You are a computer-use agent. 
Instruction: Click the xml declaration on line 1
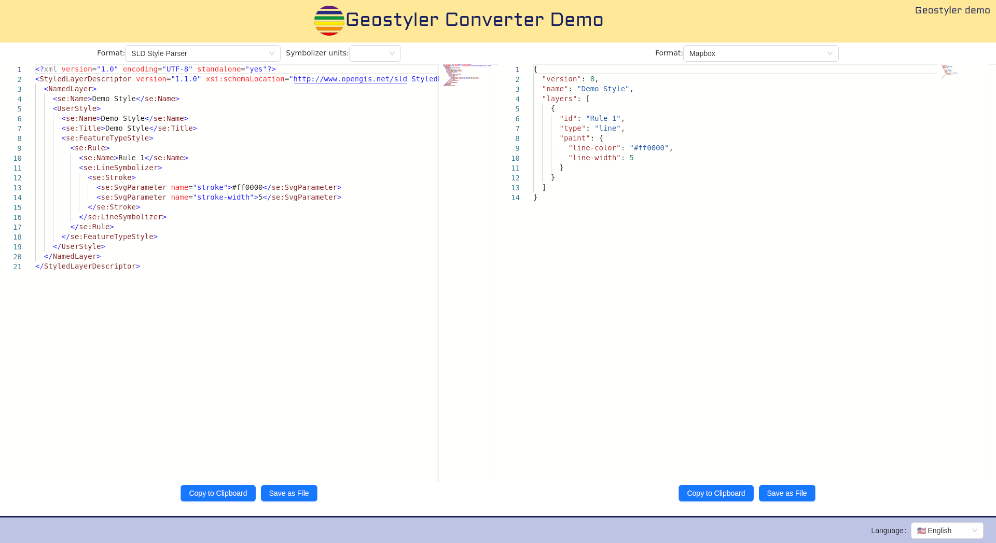pyautogui.click(x=156, y=69)
